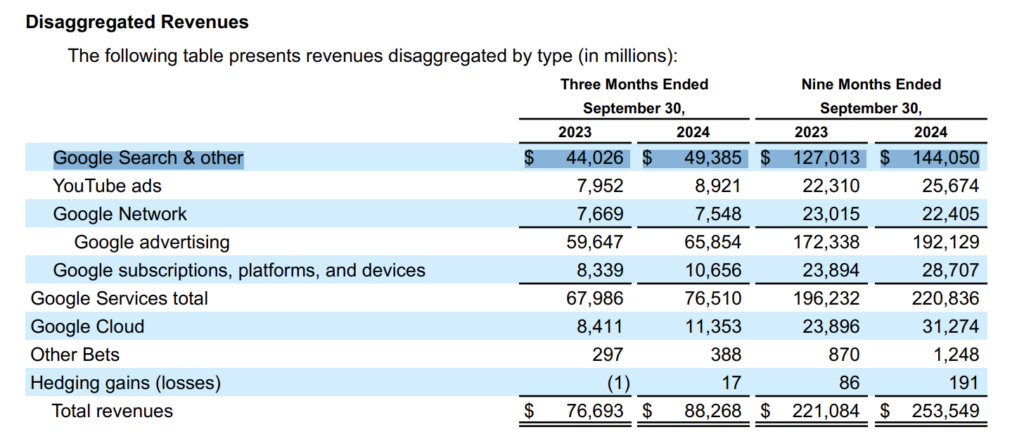Select the highlighted Google Search & other label
This screenshot has width=1024, height=439.
[x=148, y=158]
